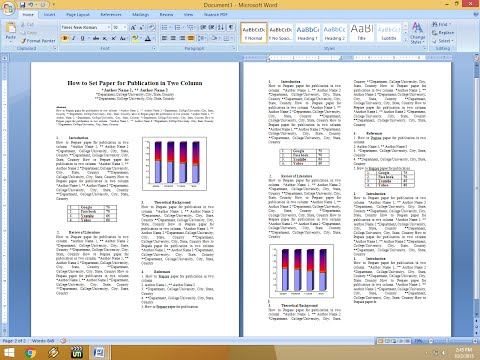Switch to the References tab

pyautogui.click(x=111, y=15)
